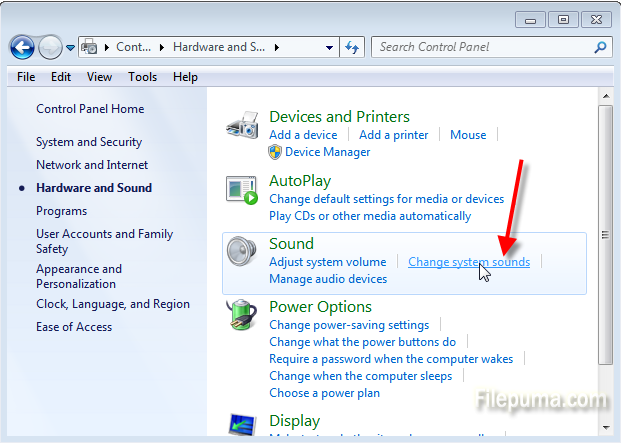
Task: Go to Control Panel Home
Action: pyautogui.click(x=90, y=109)
